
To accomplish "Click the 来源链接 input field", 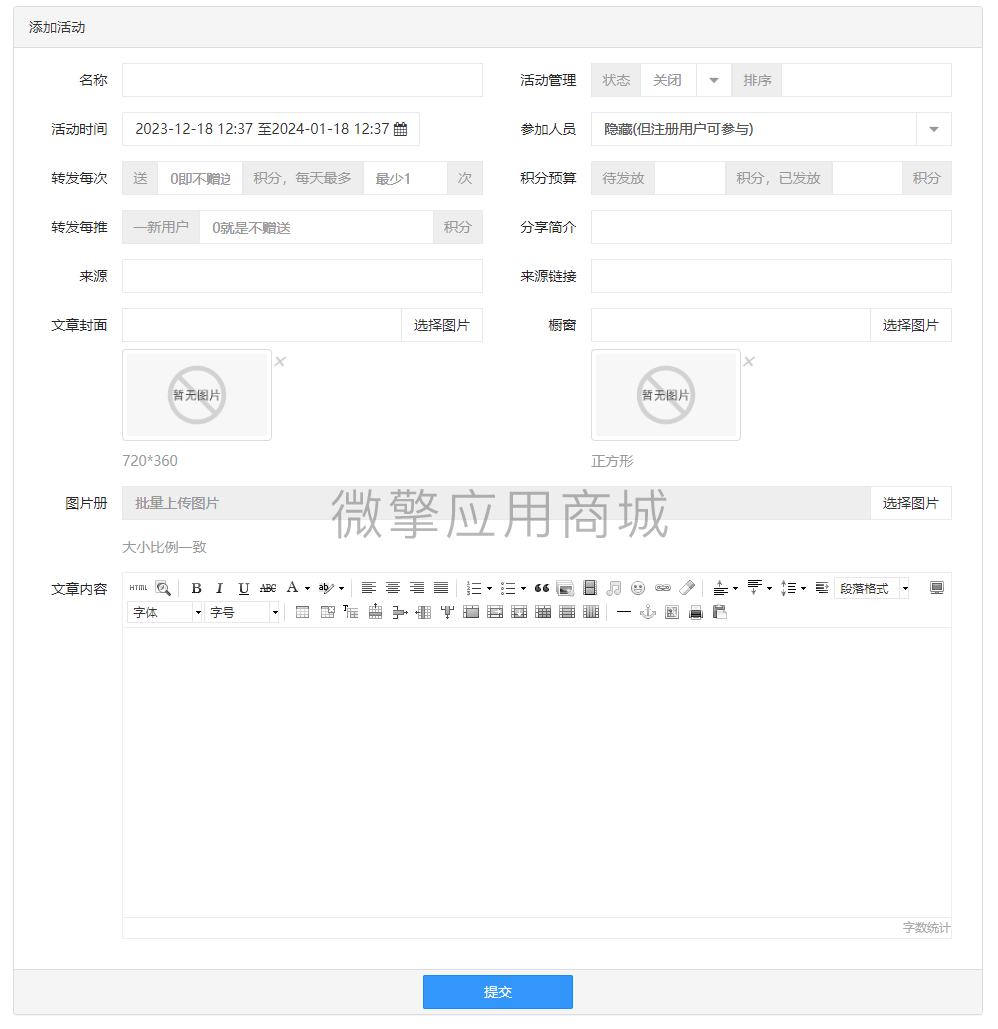I will pyautogui.click(x=771, y=276).
